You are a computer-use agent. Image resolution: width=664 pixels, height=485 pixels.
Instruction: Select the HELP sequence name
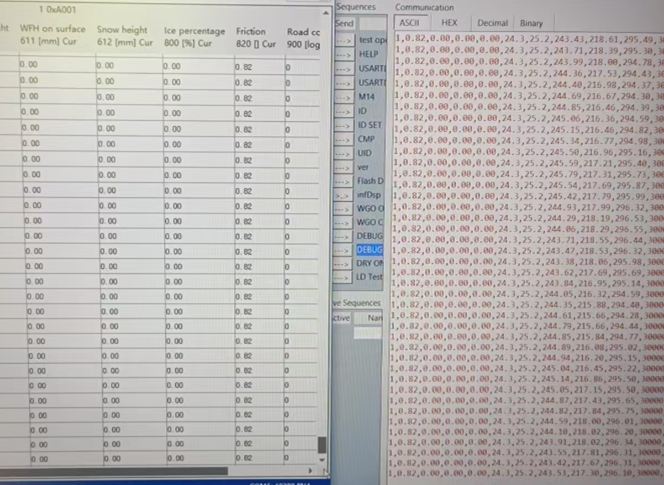point(369,54)
